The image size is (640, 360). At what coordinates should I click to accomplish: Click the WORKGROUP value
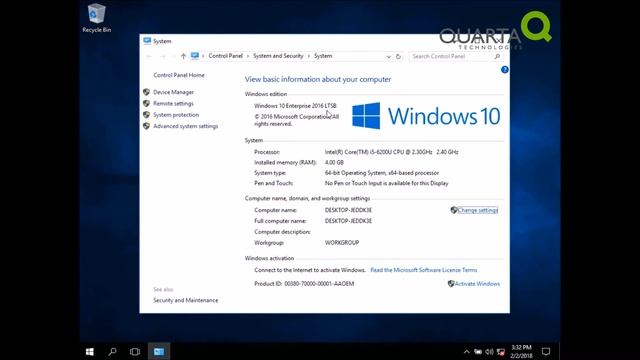point(342,242)
